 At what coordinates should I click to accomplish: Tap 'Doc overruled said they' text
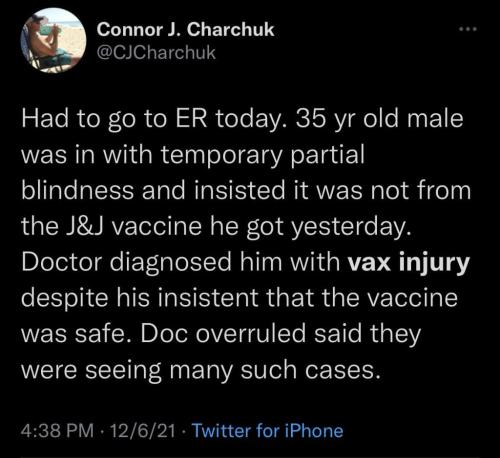pos(280,334)
